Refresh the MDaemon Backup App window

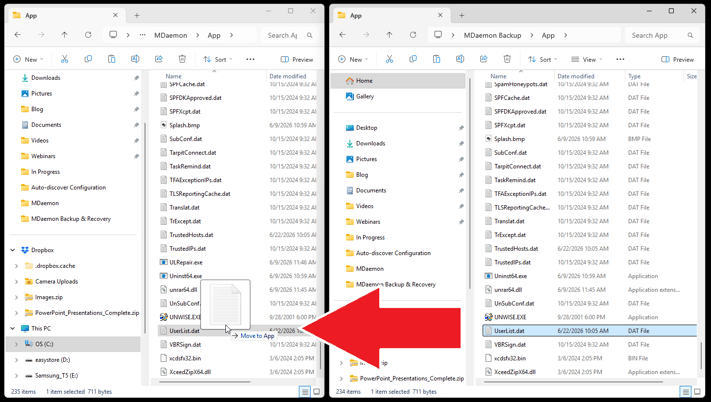click(x=413, y=35)
